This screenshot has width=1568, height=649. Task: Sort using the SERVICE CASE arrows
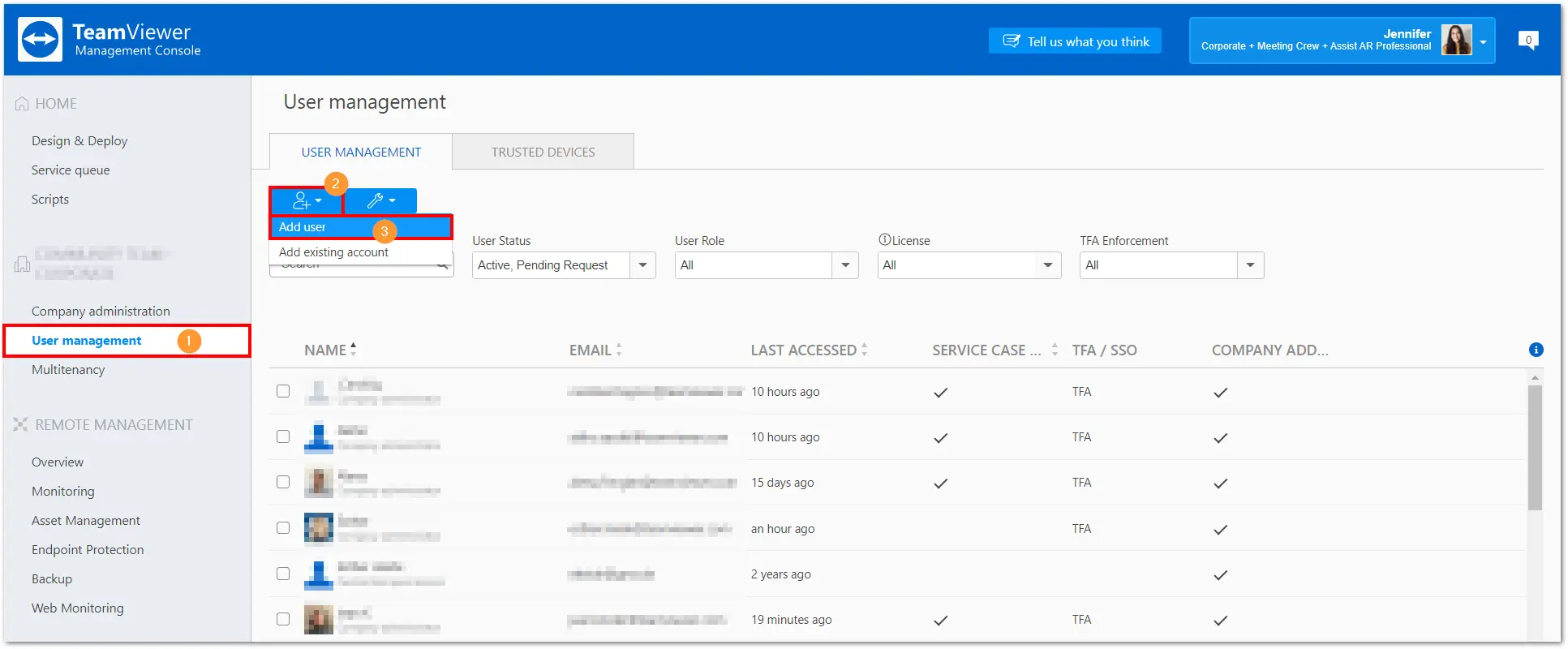[x=1055, y=350]
